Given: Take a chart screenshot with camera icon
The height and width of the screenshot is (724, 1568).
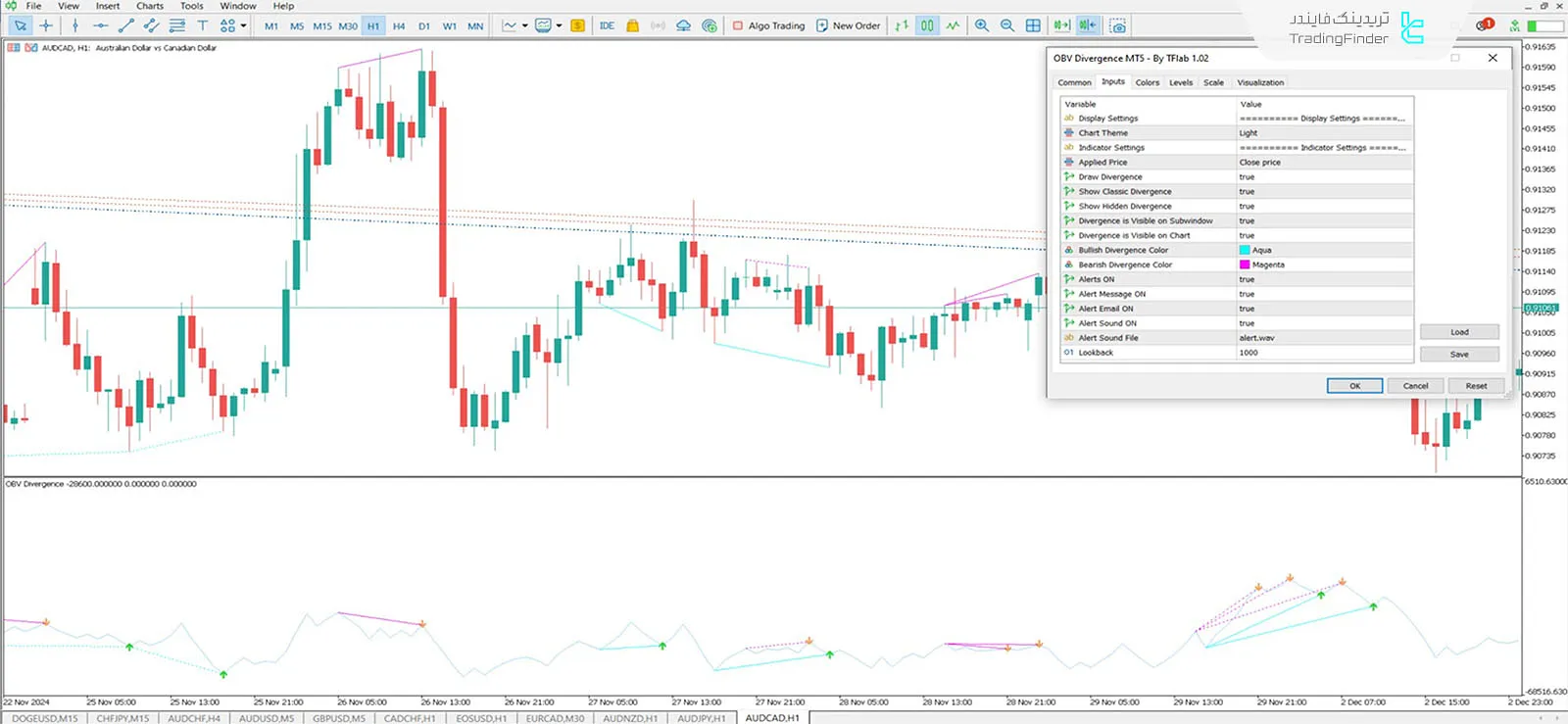Looking at the screenshot, I should pyautogui.click(x=1117, y=26).
